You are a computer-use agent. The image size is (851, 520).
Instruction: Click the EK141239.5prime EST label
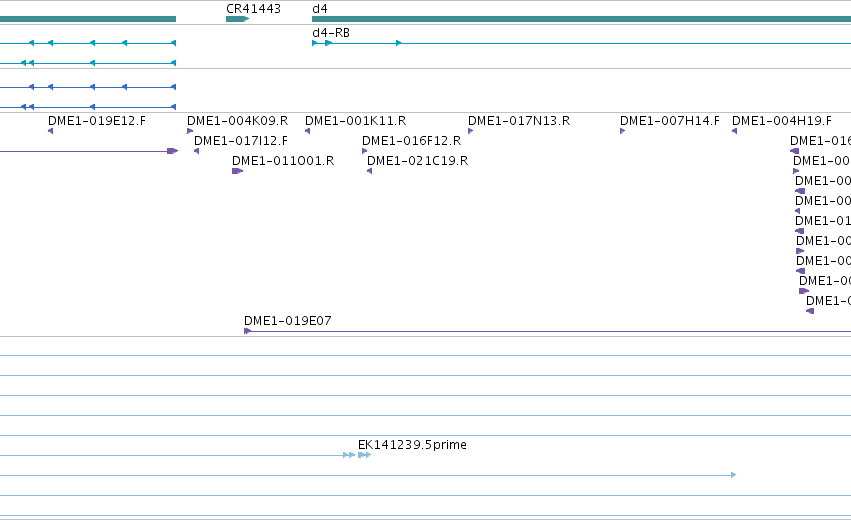[x=412, y=445]
